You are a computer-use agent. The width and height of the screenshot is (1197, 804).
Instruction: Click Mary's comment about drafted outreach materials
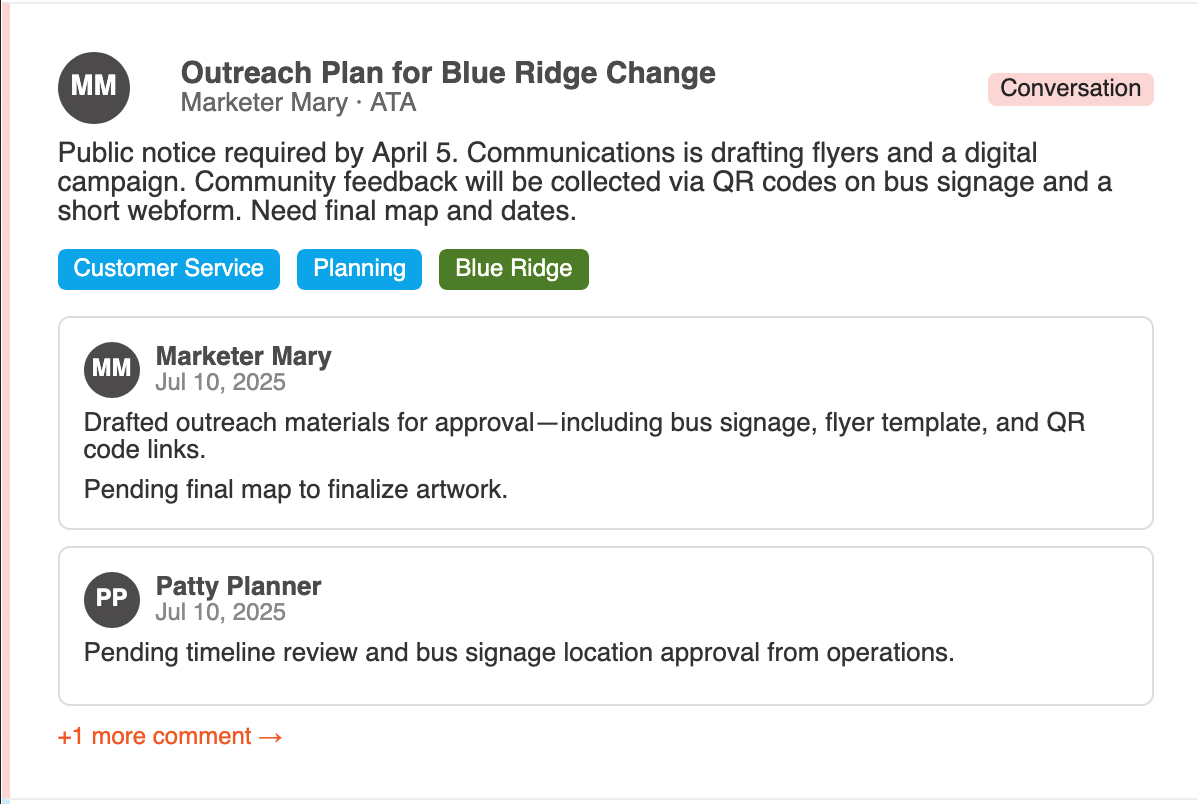coord(584,435)
